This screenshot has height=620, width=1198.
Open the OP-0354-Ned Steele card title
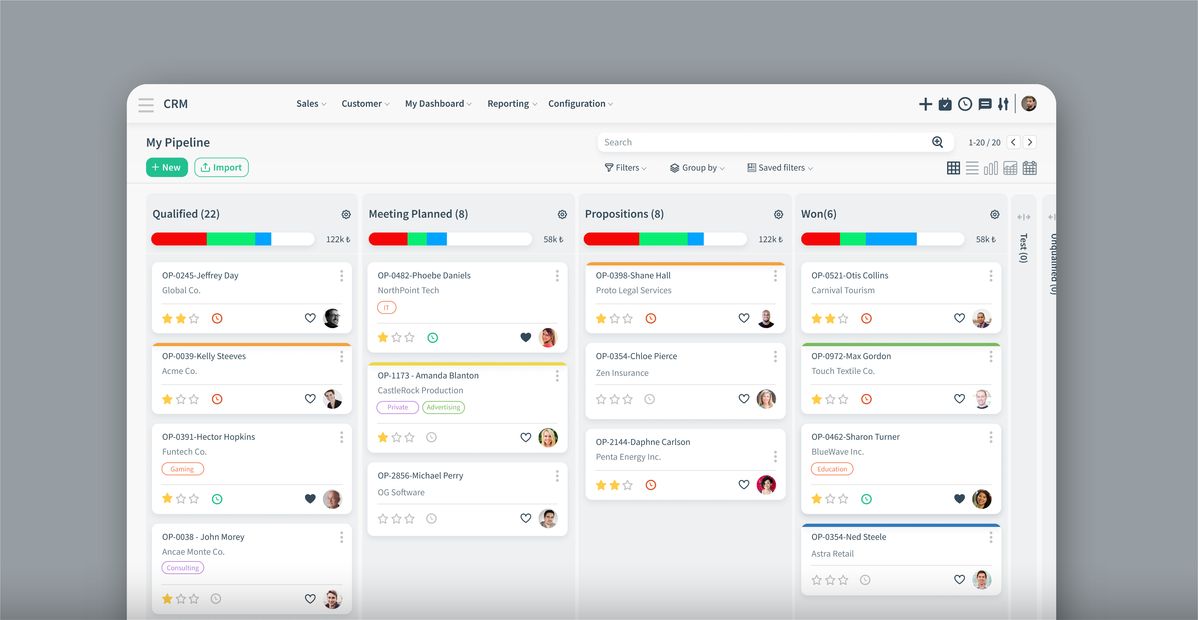[x=849, y=537]
